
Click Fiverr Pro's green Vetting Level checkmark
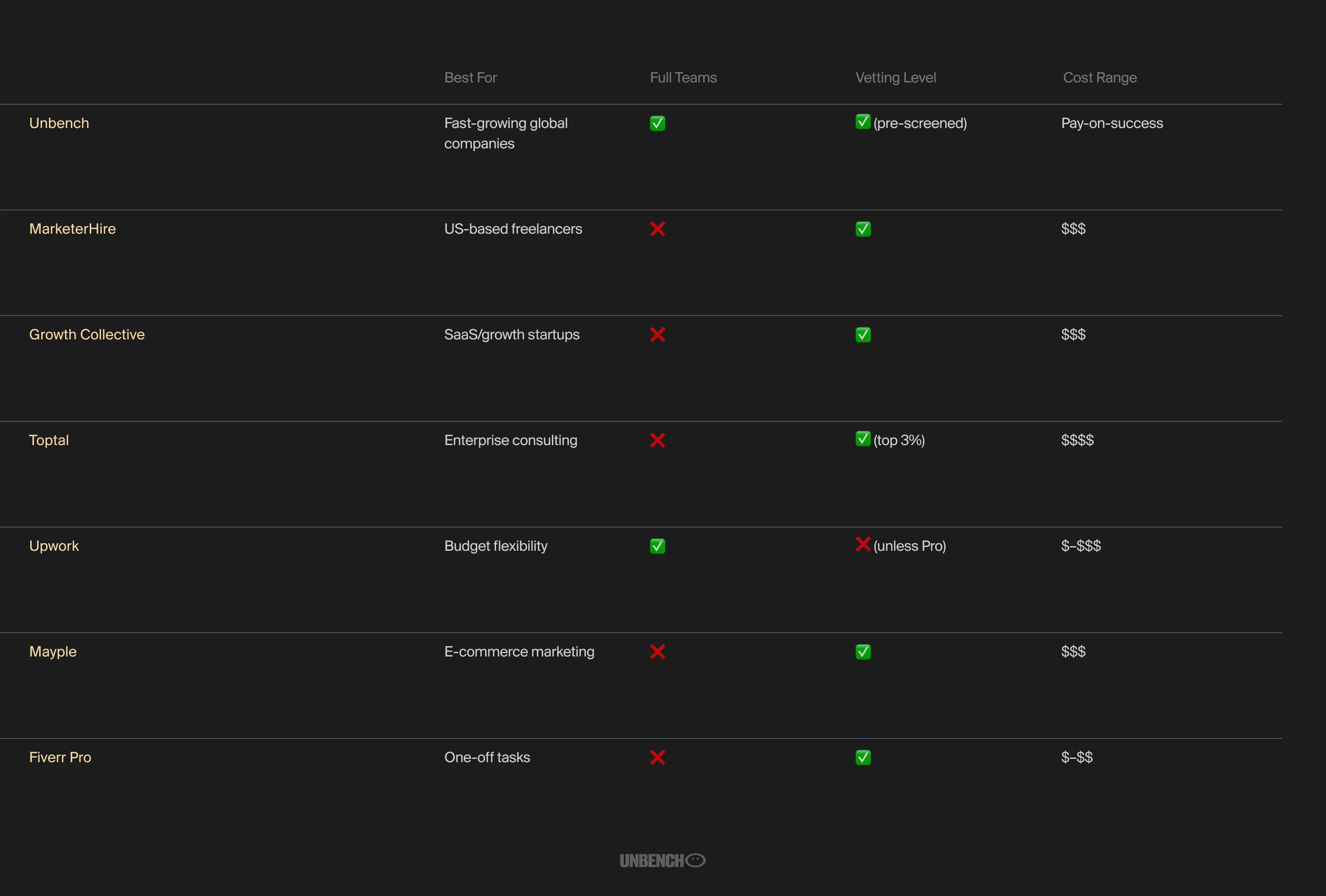pos(863,757)
